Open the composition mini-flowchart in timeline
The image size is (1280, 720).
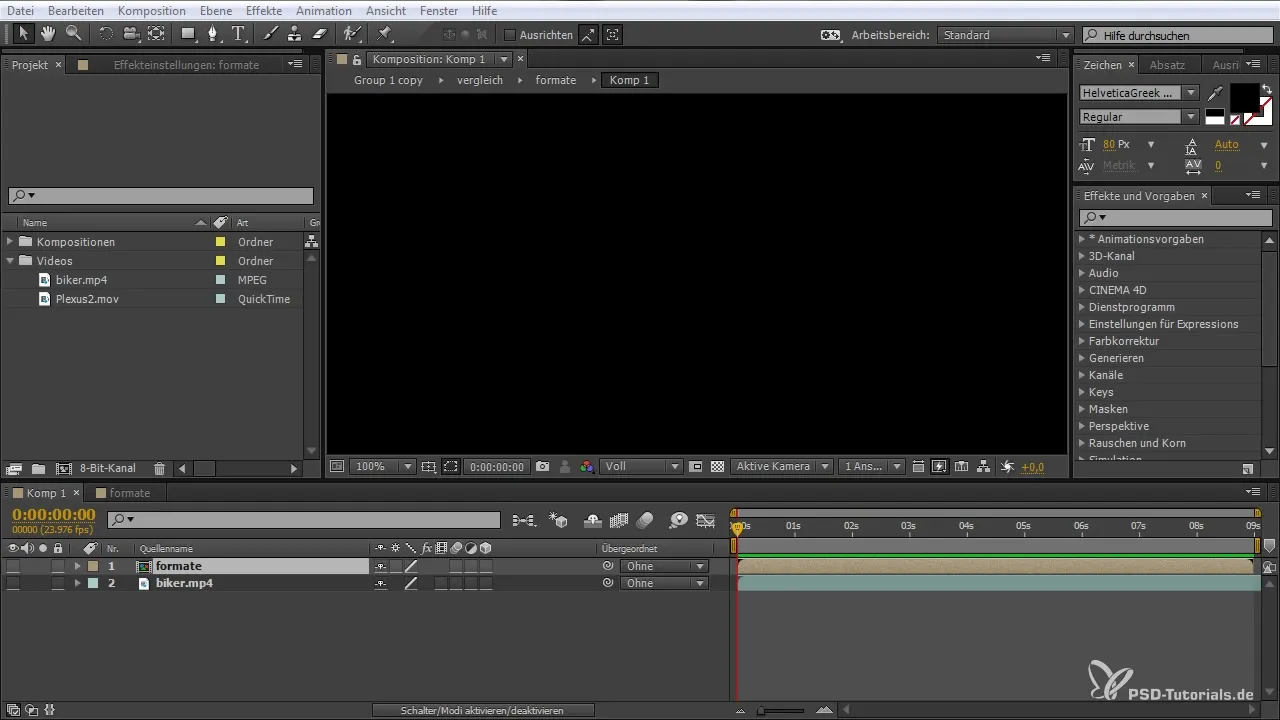(x=524, y=520)
